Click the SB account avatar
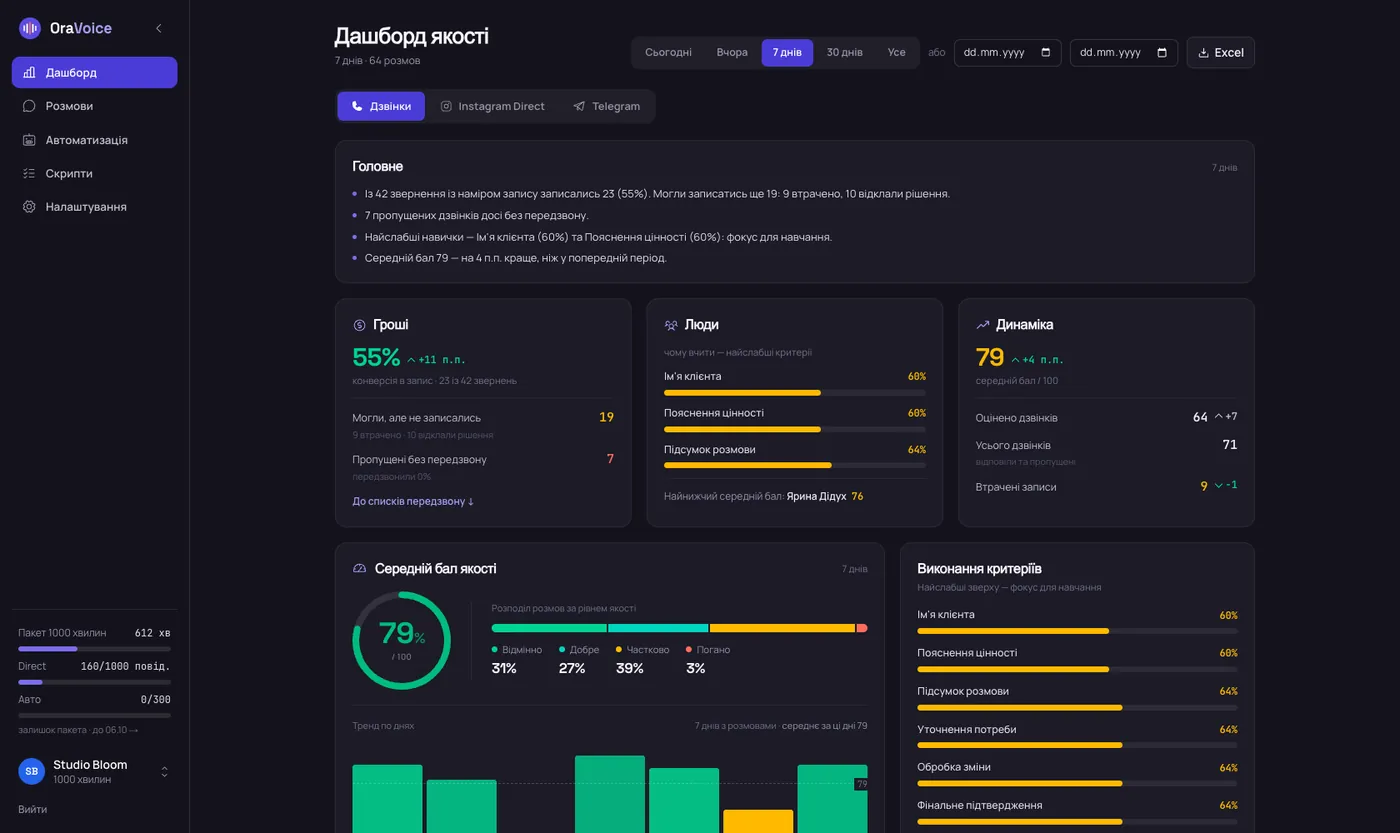Image resolution: width=1400 pixels, height=833 pixels. [32, 771]
